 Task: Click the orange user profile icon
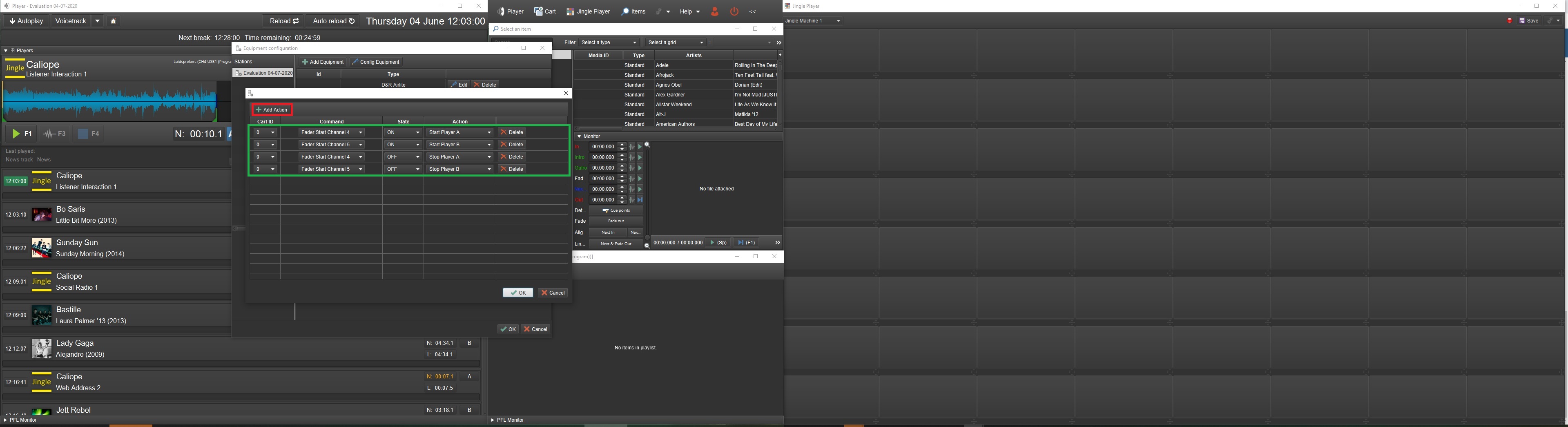pos(715,11)
